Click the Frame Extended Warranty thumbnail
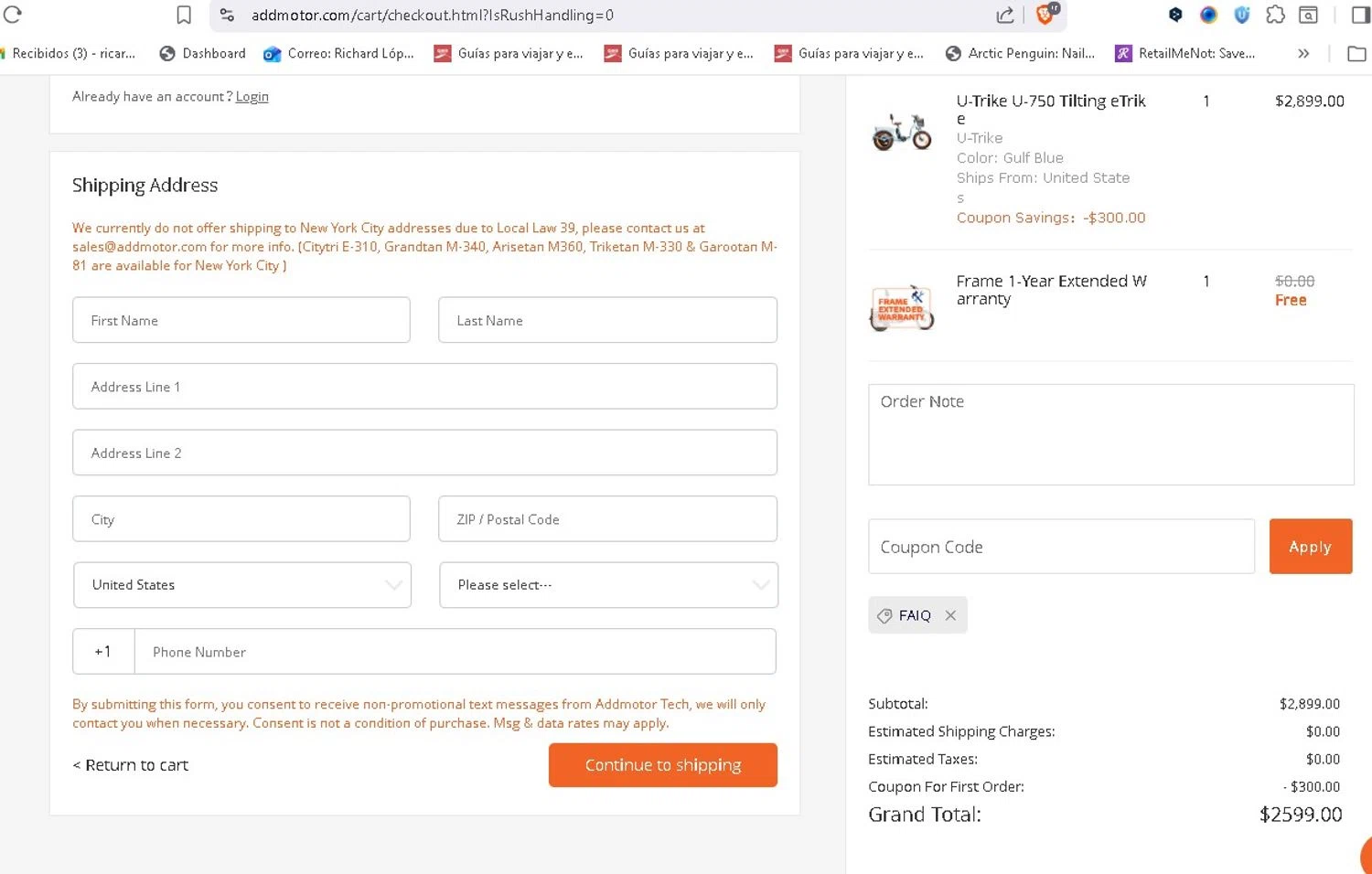 [x=902, y=307]
